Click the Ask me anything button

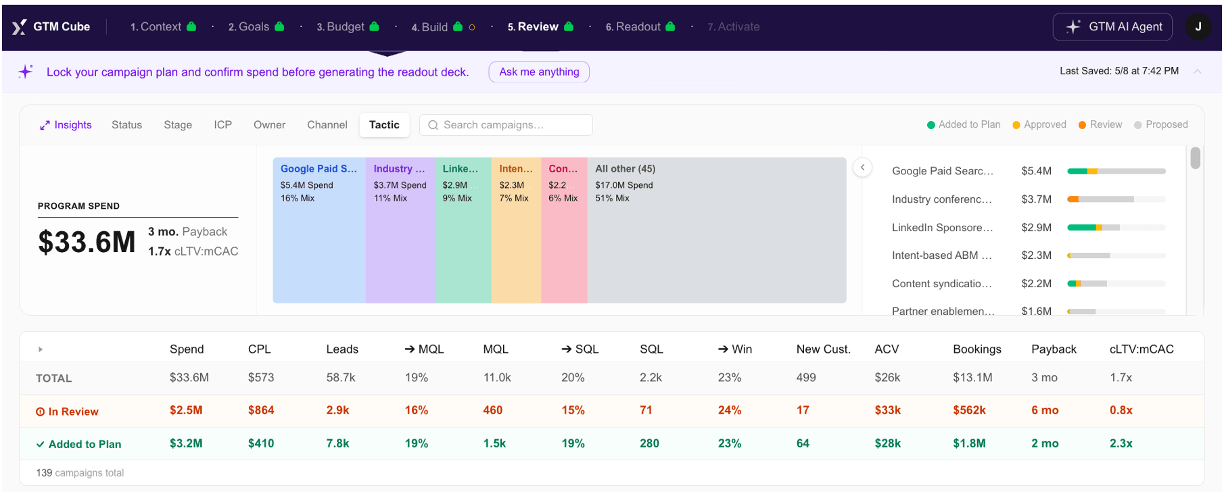point(539,72)
